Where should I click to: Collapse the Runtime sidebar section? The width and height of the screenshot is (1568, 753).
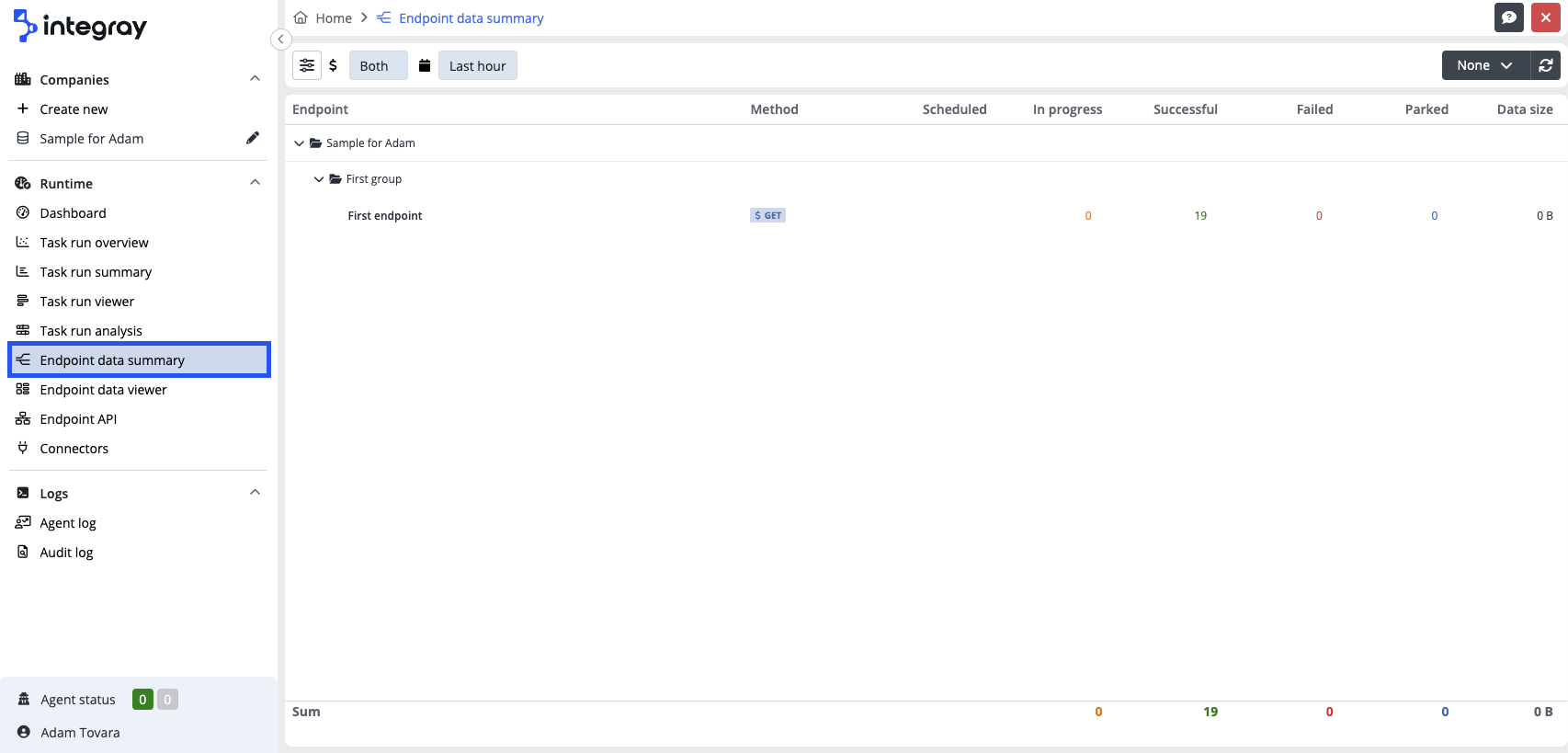(x=255, y=183)
